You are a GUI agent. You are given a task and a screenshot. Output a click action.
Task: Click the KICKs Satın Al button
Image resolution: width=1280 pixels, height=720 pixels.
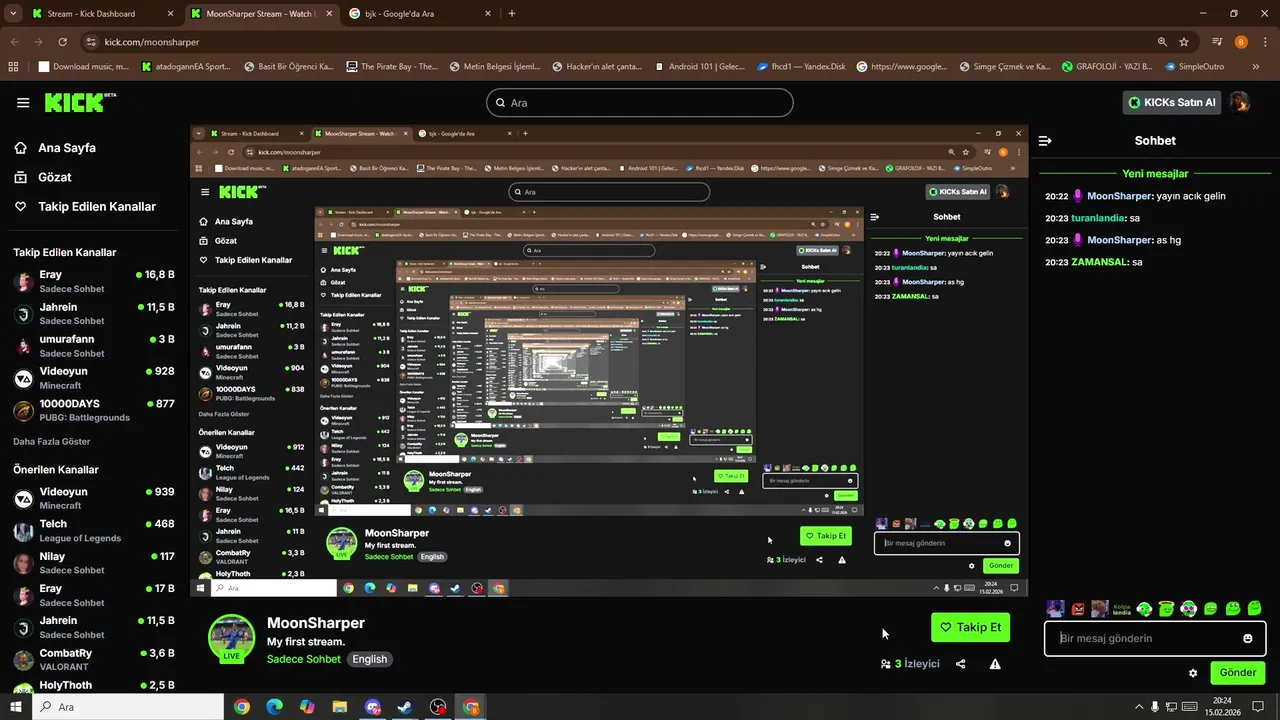[x=1172, y=102]
